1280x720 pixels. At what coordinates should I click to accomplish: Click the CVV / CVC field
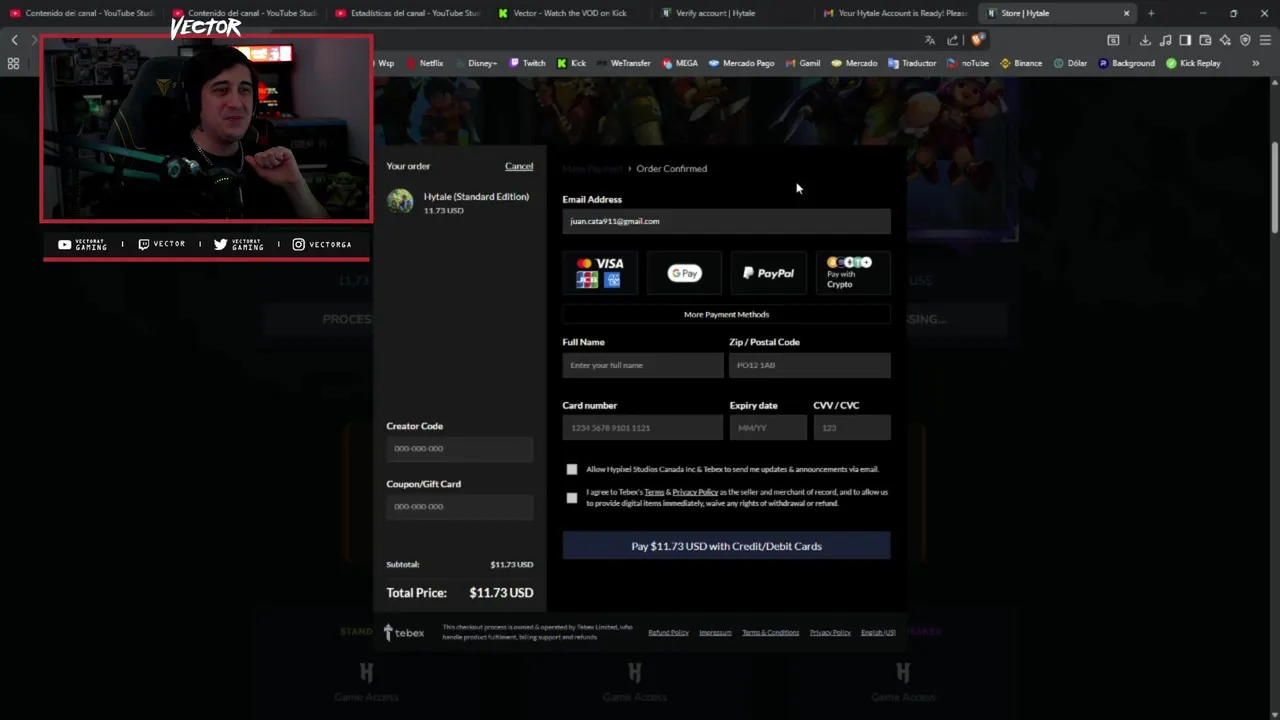tap(851, 428)
